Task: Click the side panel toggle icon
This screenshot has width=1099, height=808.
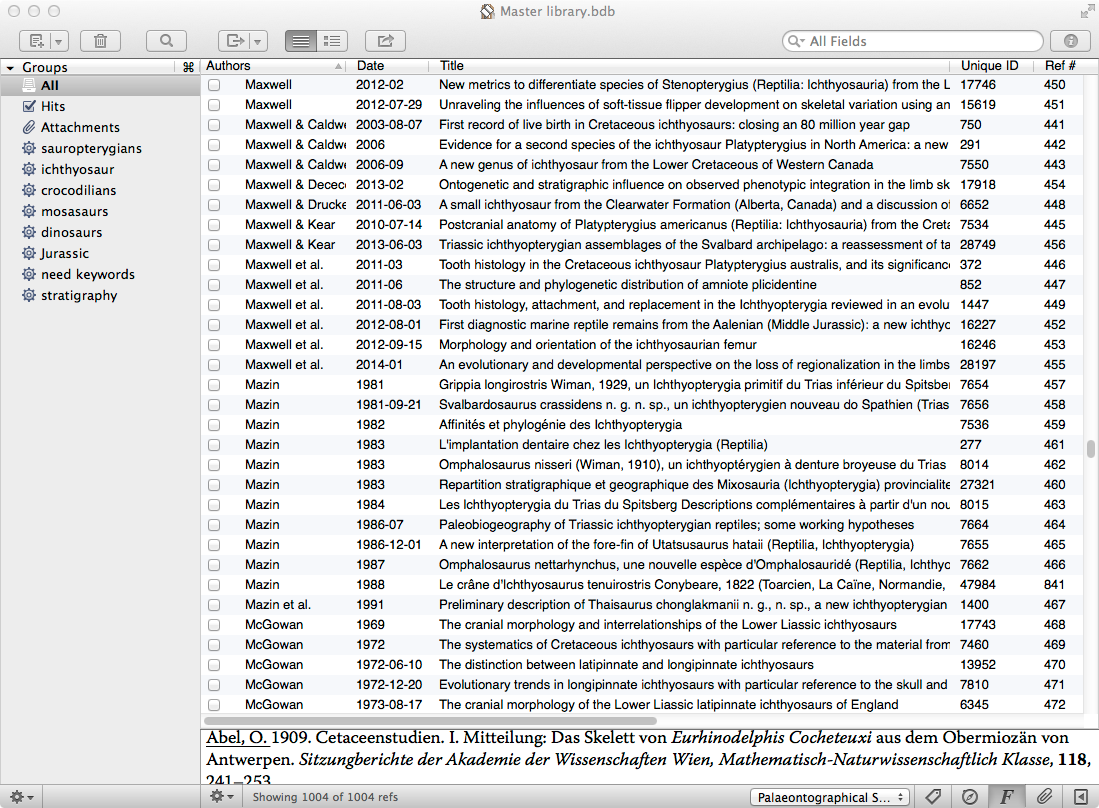Action: 1081,797
